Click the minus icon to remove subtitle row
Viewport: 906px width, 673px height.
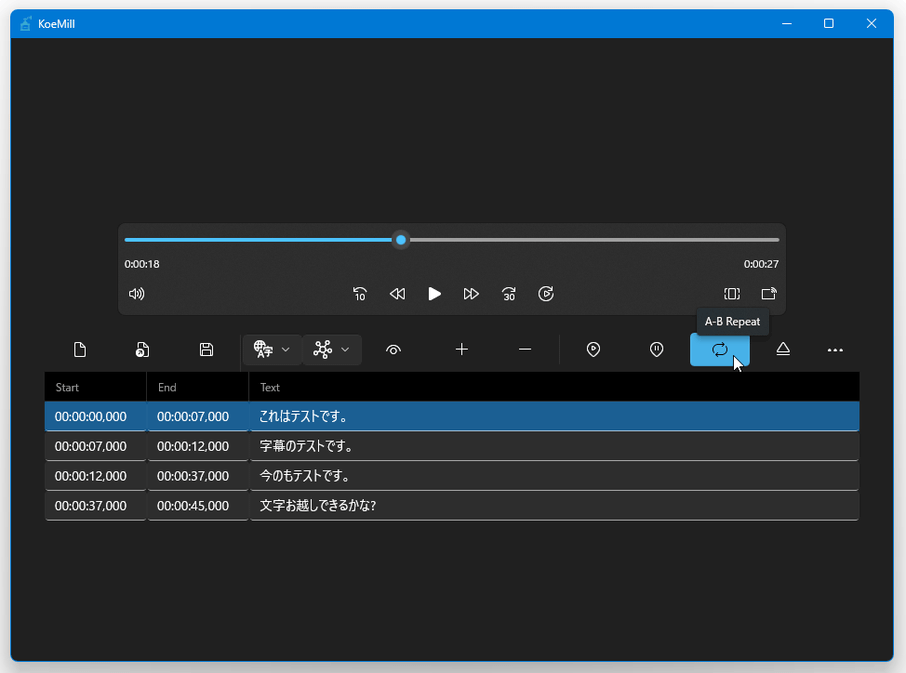[525, 350]
